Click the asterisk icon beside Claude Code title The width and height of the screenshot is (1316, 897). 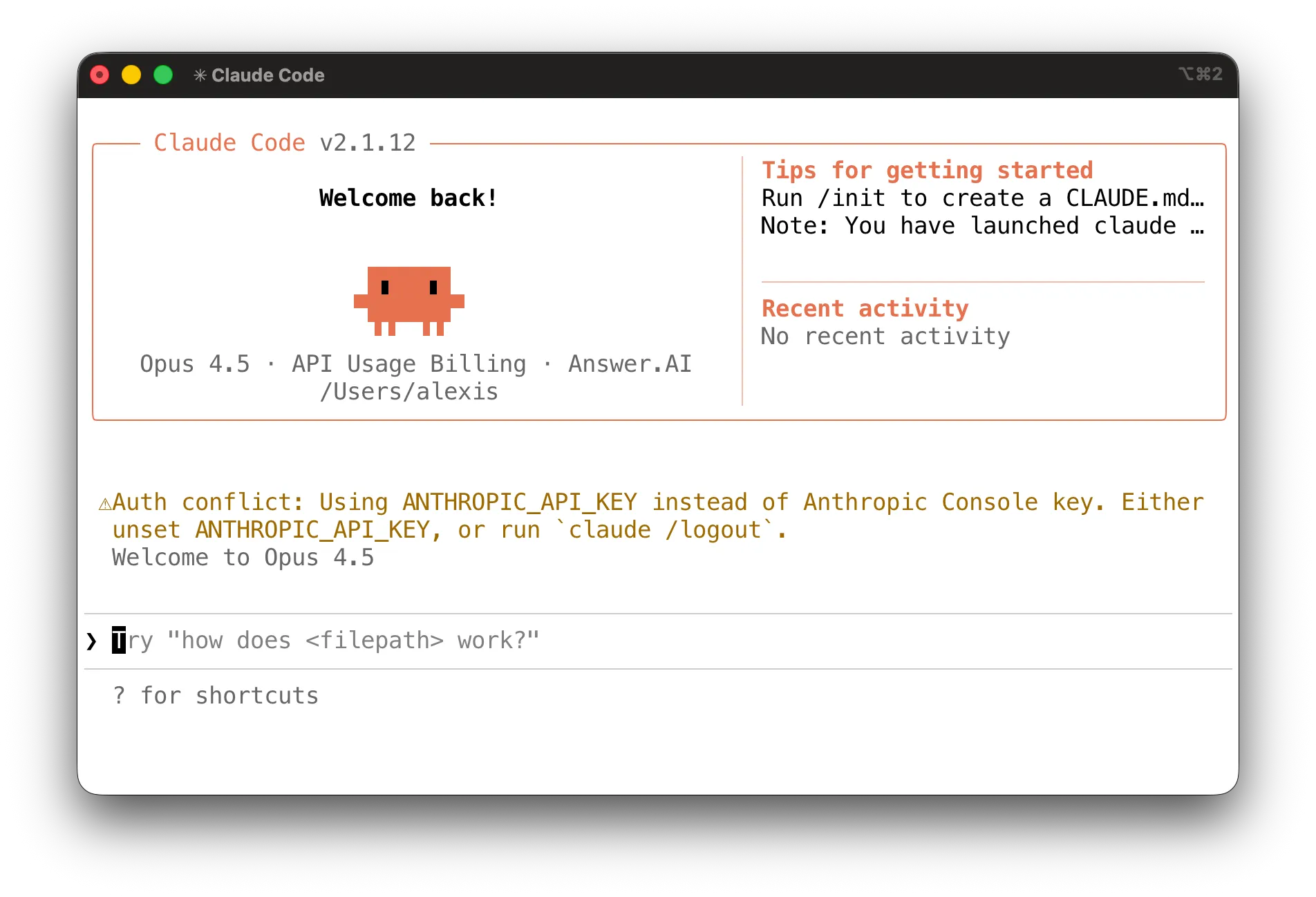(200, 75)
